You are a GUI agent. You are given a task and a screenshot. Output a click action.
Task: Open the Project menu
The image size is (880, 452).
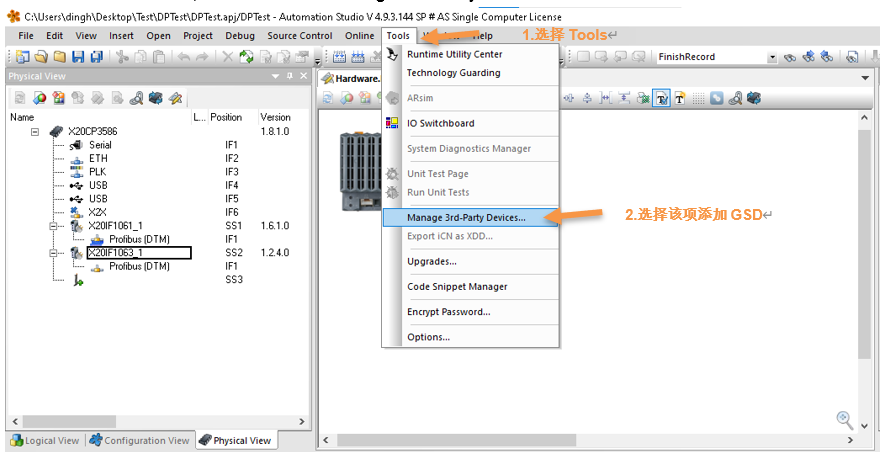tap(198, 35)
